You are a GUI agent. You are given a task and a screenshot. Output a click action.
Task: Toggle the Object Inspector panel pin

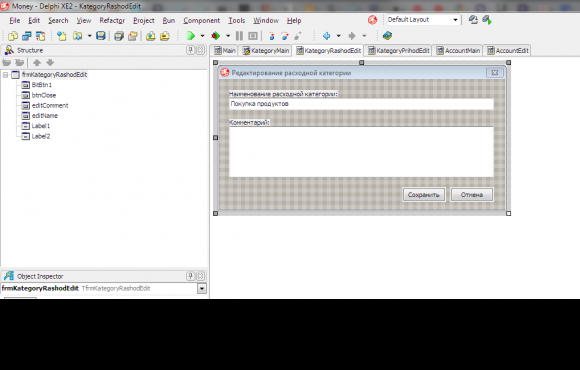[190, 276]
